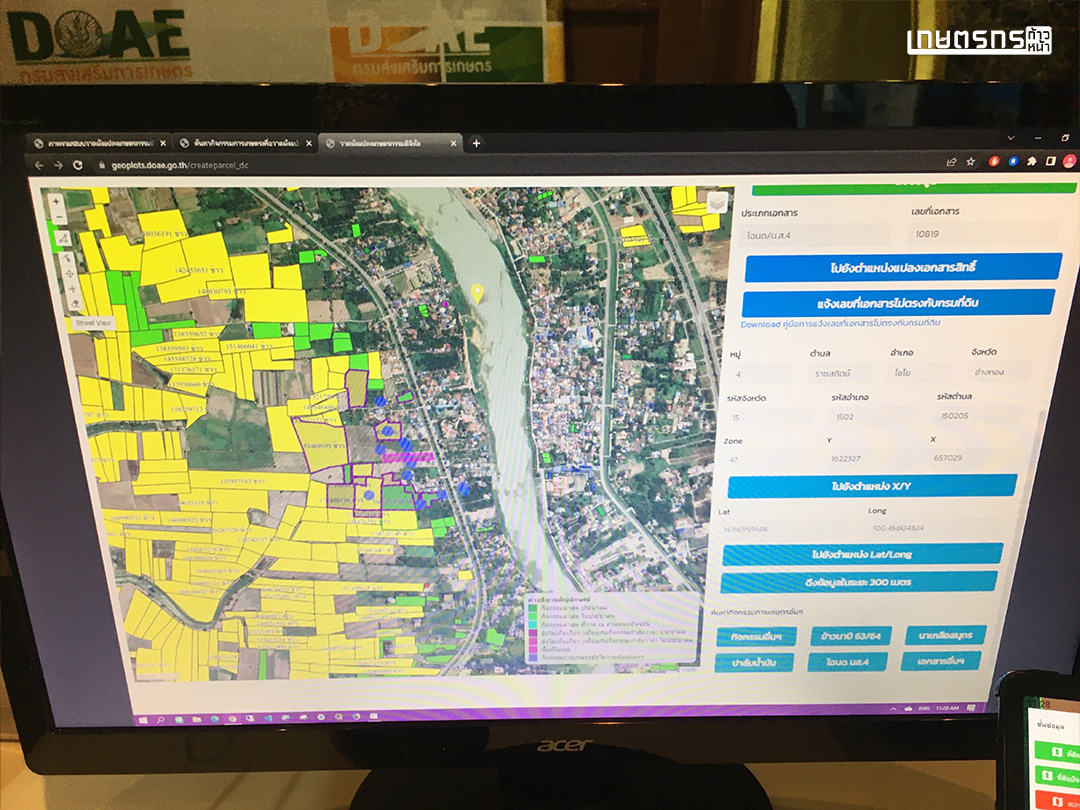The image size is (1080, 810).
Task: Open Windows taskbar search
Action: click(160, 719)
